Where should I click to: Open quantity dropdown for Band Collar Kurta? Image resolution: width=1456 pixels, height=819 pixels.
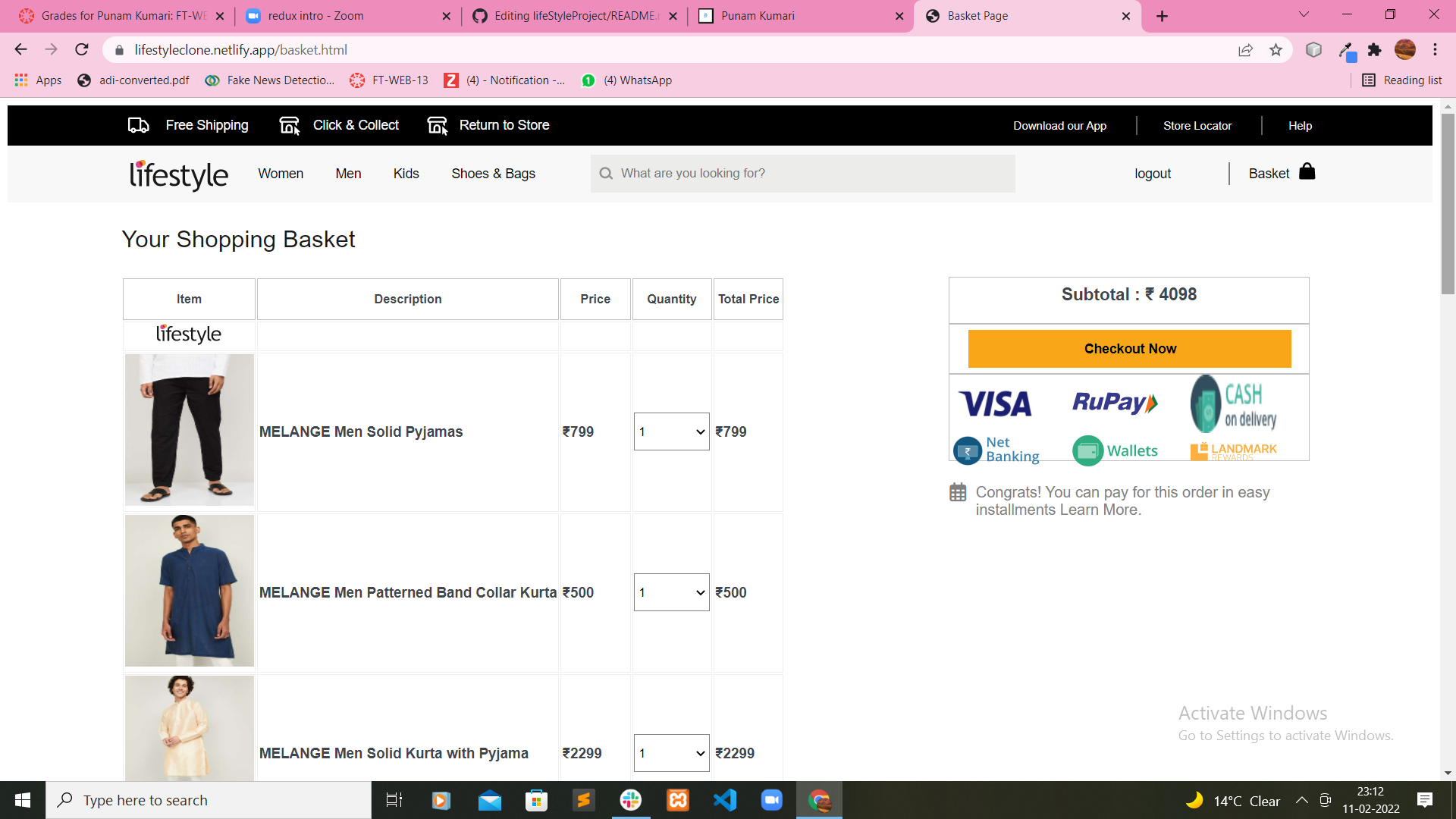pyautogui.click(x=671, y=592)
